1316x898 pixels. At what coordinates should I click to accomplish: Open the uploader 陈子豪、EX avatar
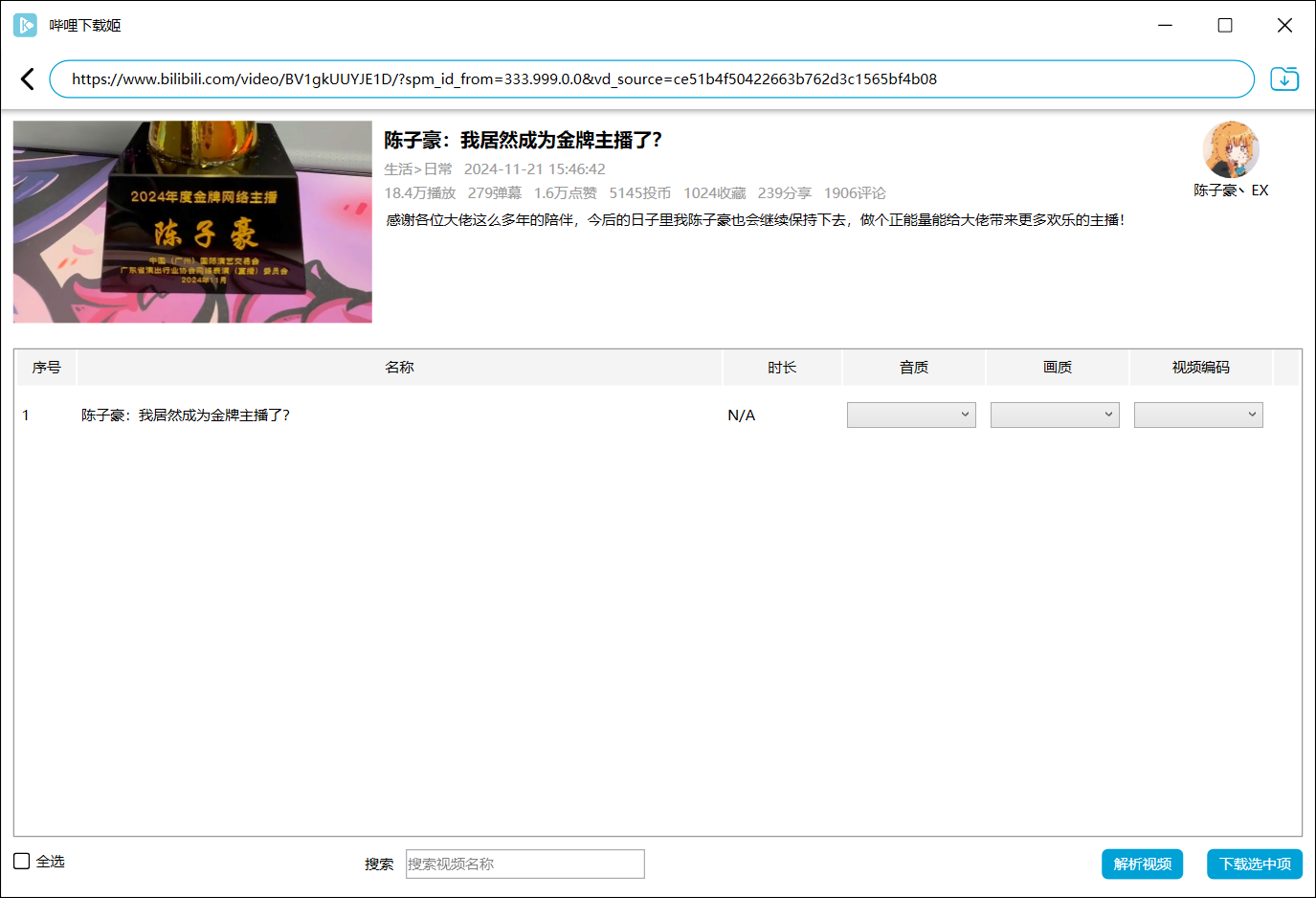tap(1230, 149)
